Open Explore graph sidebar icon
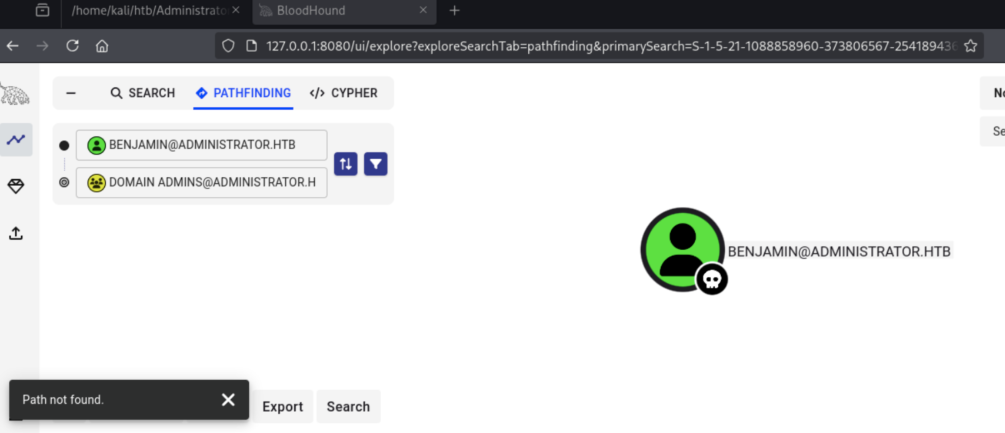The image size is (1005, 433). pyautogui.click(x=16, y=140)
